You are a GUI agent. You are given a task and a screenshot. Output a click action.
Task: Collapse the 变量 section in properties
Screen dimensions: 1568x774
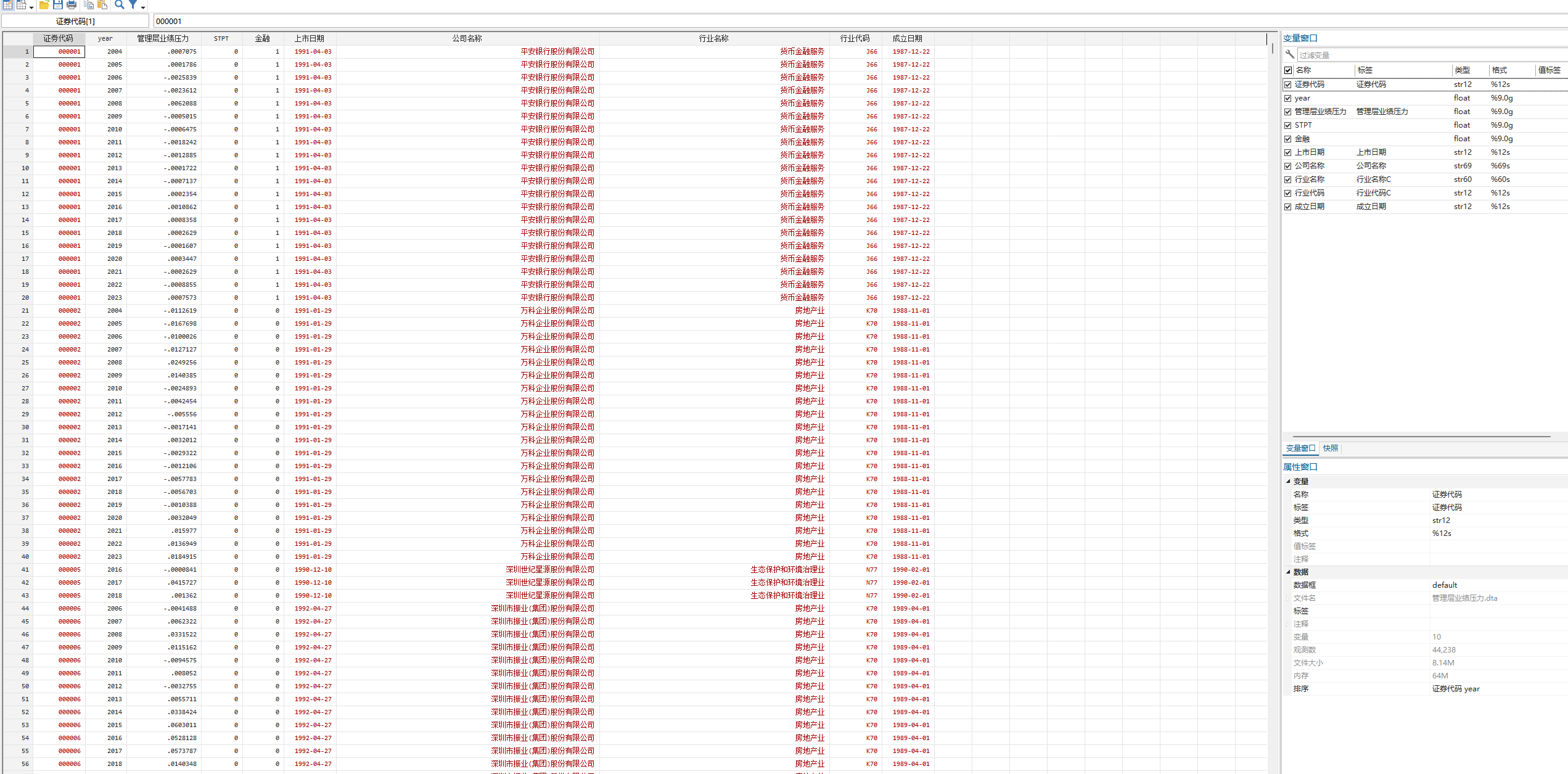click(1288, 481)
